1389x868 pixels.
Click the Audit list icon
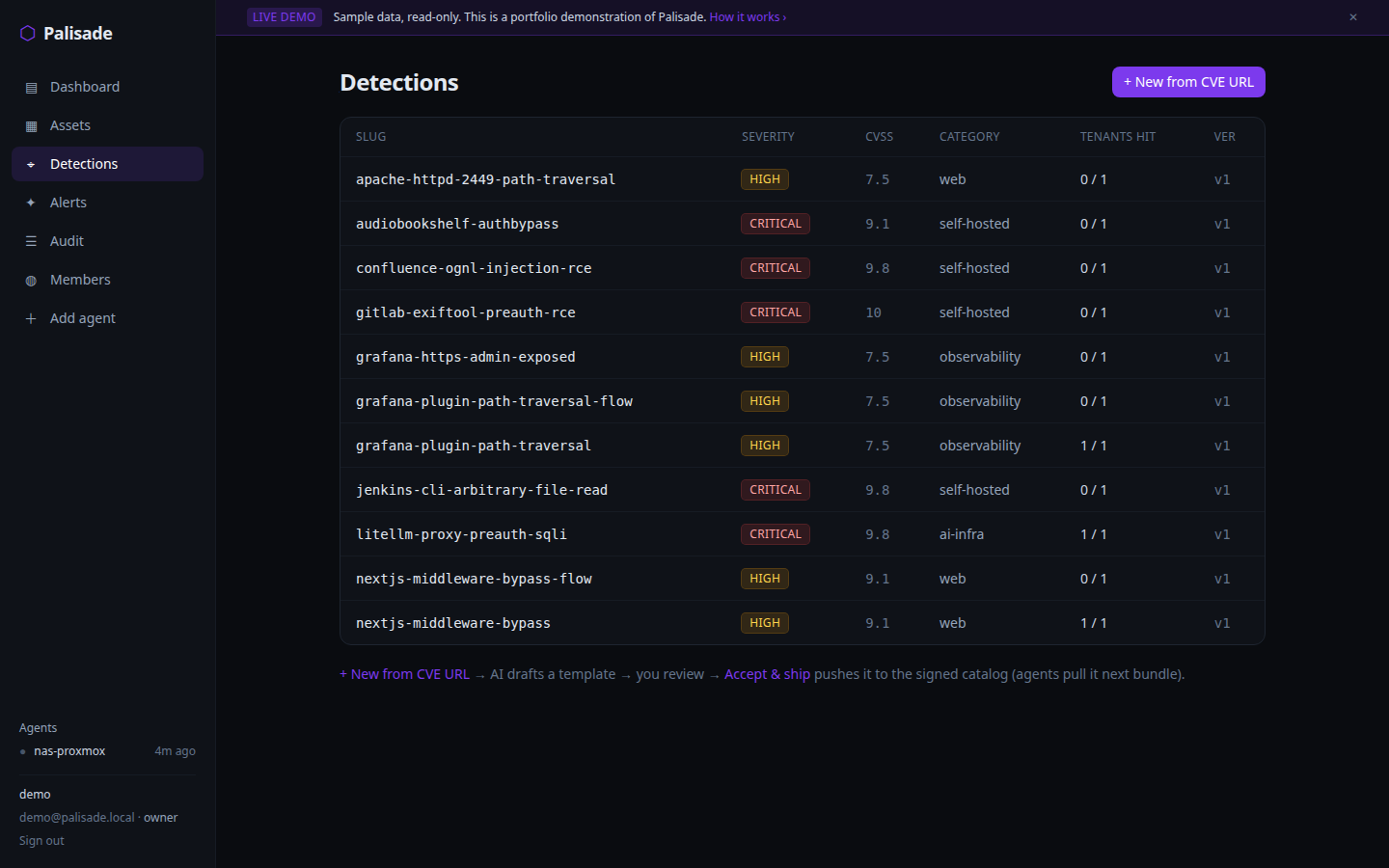pos(31,242)
